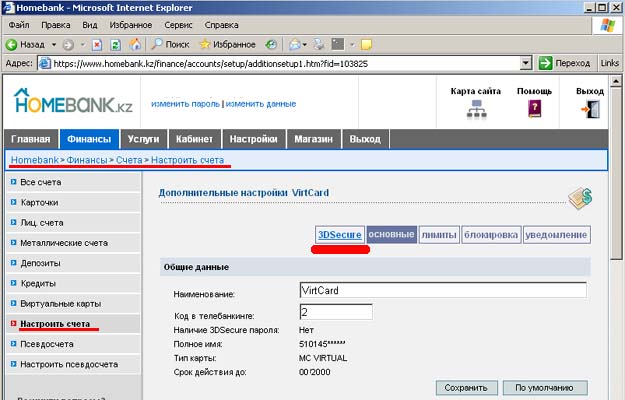The height and width of the screenshot is (400, 625).
Task: Switch to Главная navigation tab
Action: click(x=31, y=139)
